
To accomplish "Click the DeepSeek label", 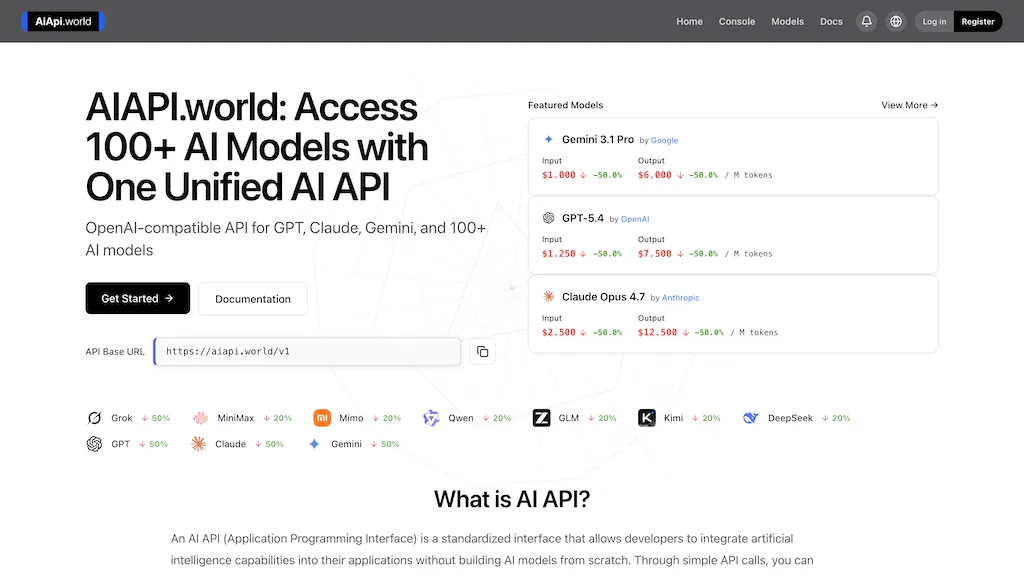I will click(790, 418).
